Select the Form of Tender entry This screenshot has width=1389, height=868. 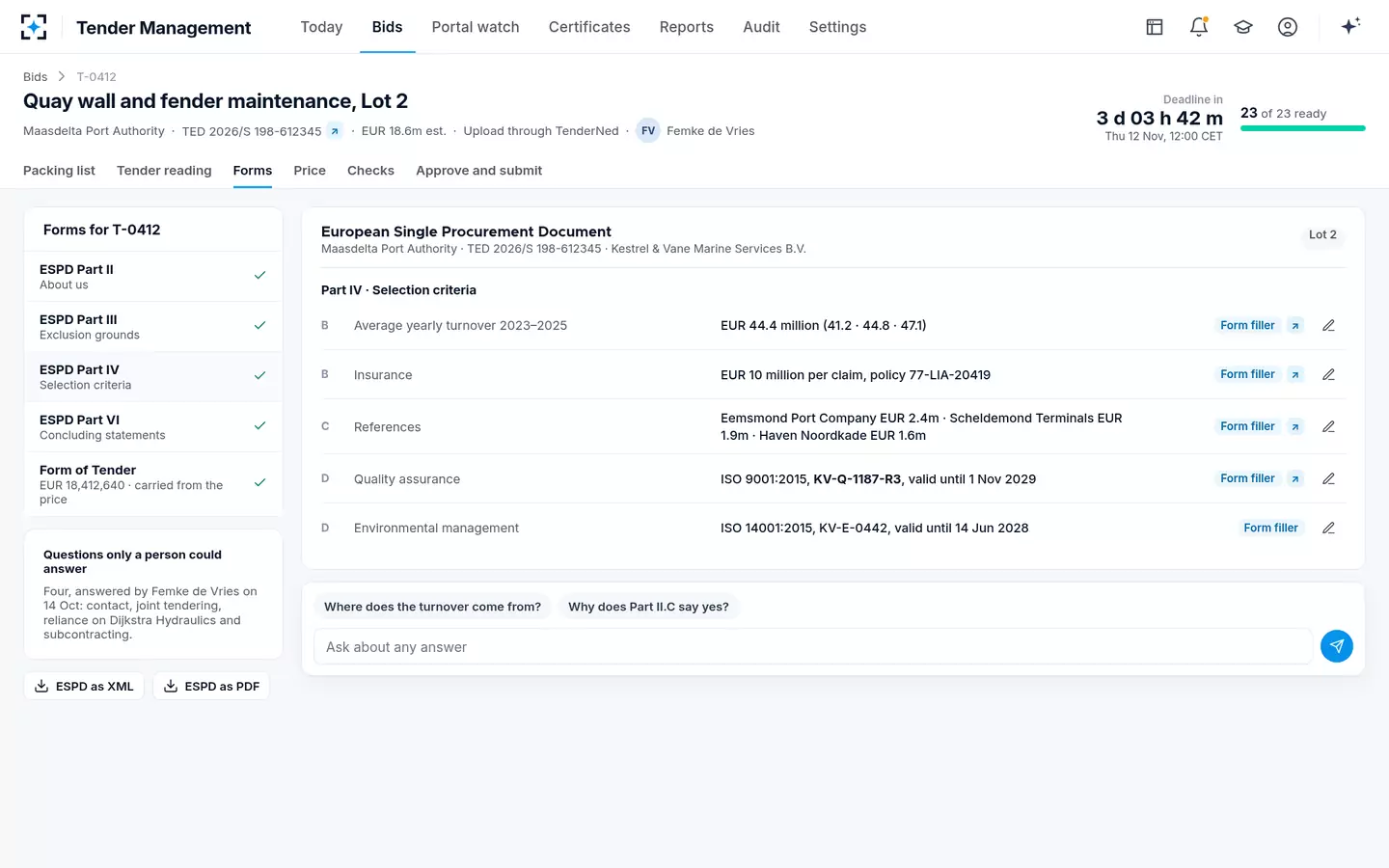[x=153, y=484]
